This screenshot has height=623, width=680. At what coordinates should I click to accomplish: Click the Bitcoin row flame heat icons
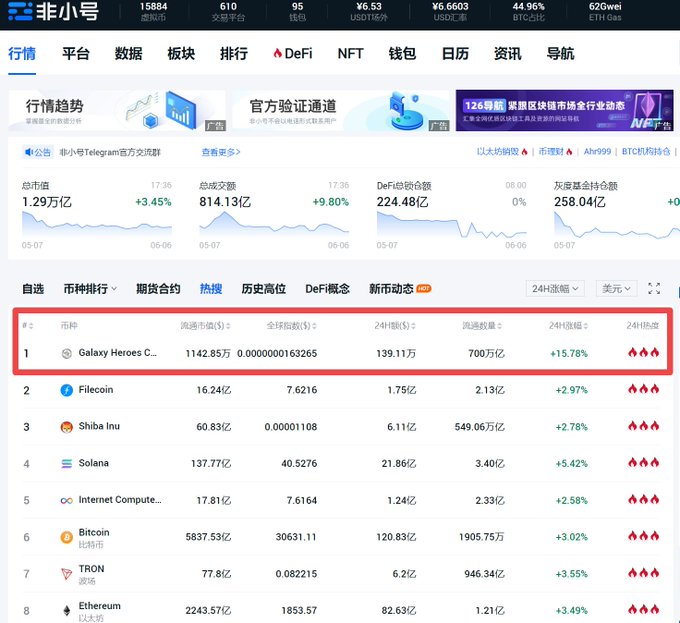(x=644, y=536)
